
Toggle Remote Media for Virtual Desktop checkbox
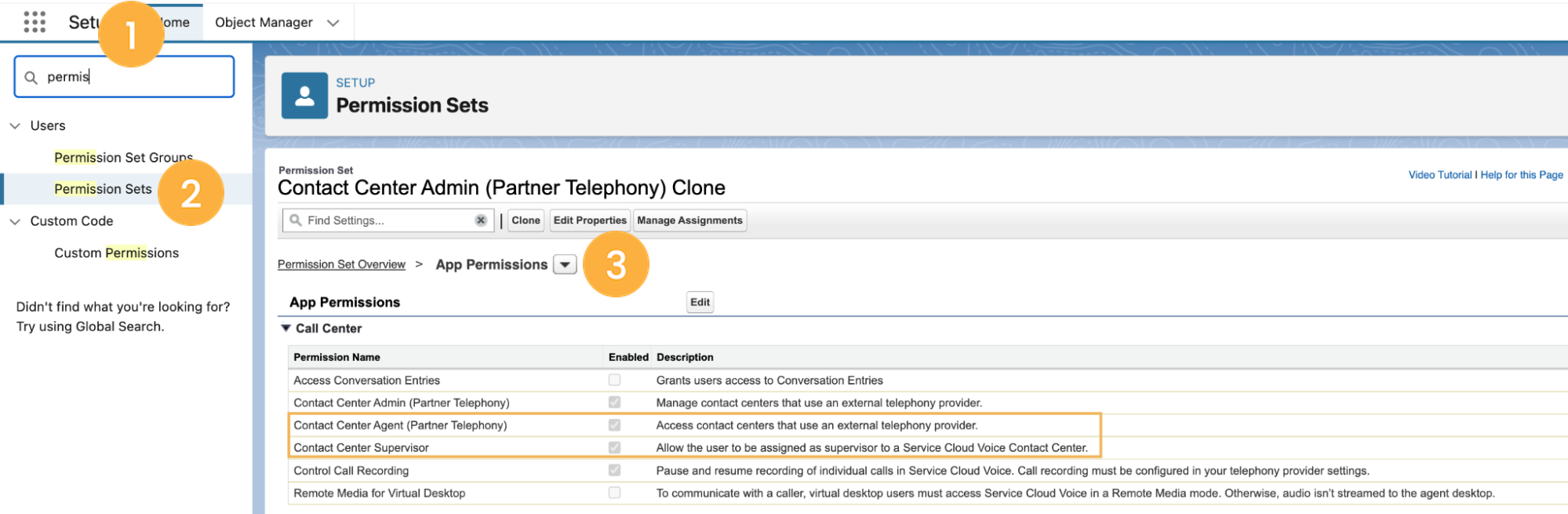[x=614, y=493]
